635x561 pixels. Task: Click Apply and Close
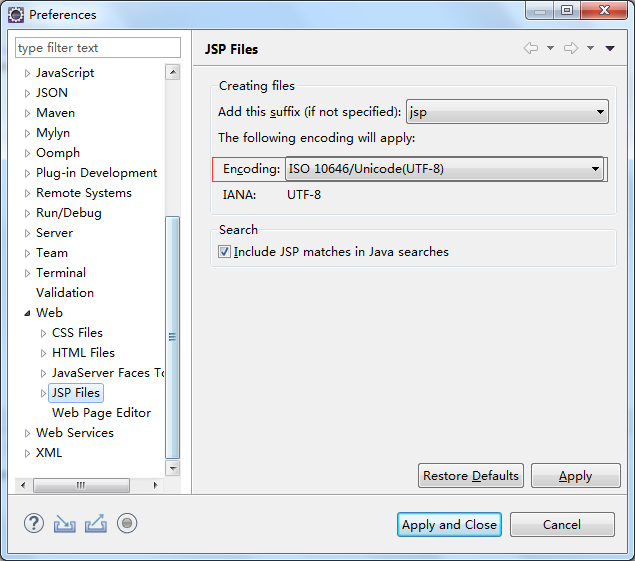click(449, 525)
